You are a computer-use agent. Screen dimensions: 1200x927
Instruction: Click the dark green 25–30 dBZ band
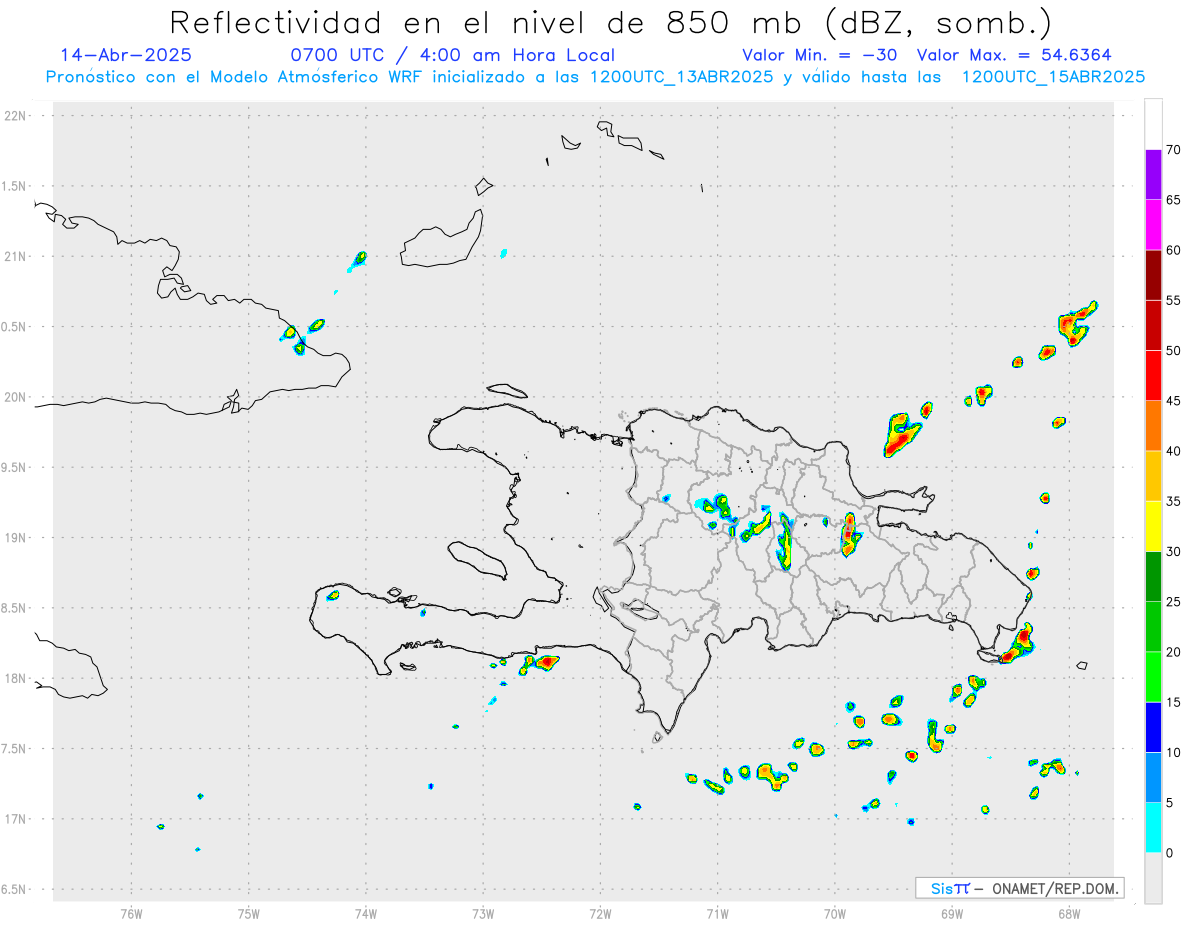(x=1153, y=577)
